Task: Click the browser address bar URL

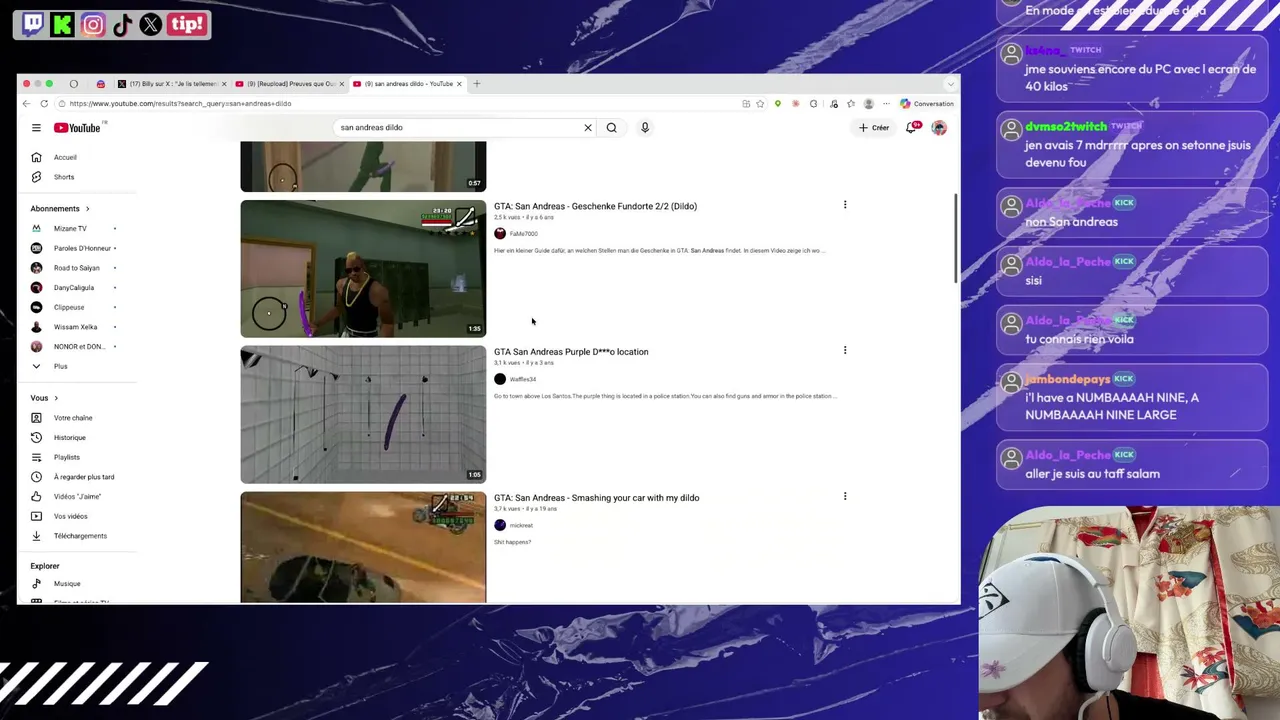Action: (180, 104)
